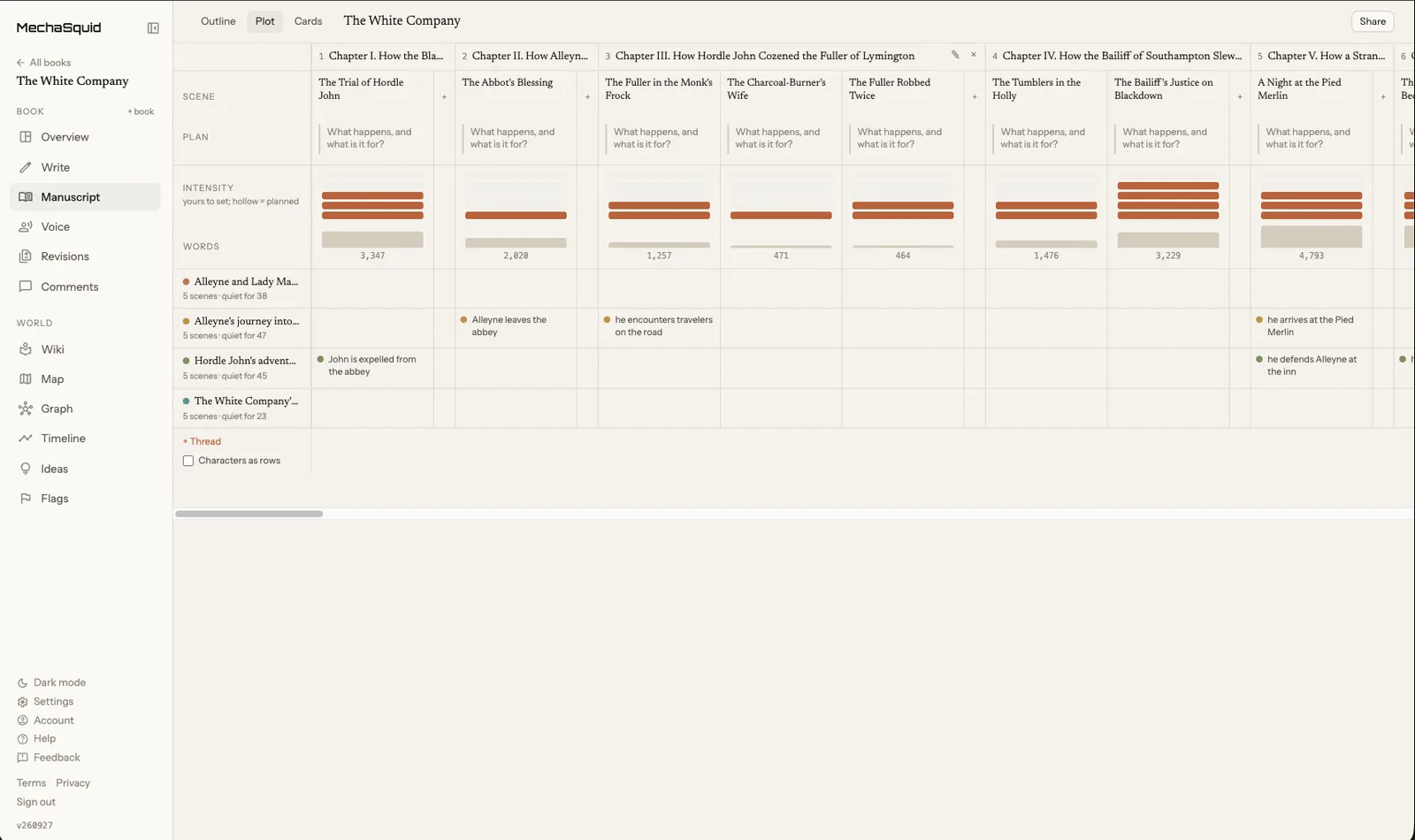Screen dimensions: 1415x840
Task: Click the Manuscript book icon
Action: click(x=26, y=197)
